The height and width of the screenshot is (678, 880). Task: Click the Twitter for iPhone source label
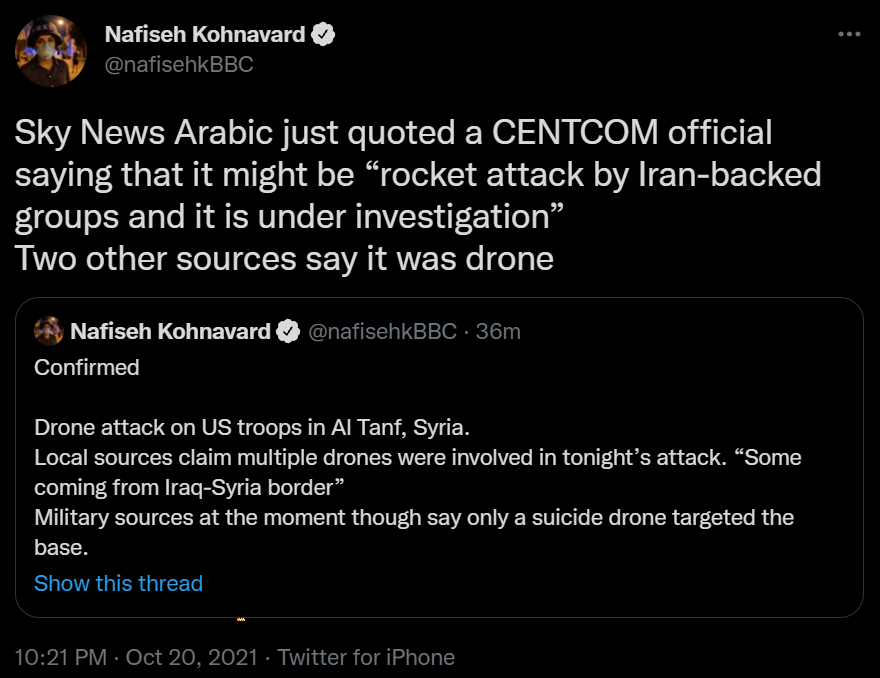pos(366,657)
